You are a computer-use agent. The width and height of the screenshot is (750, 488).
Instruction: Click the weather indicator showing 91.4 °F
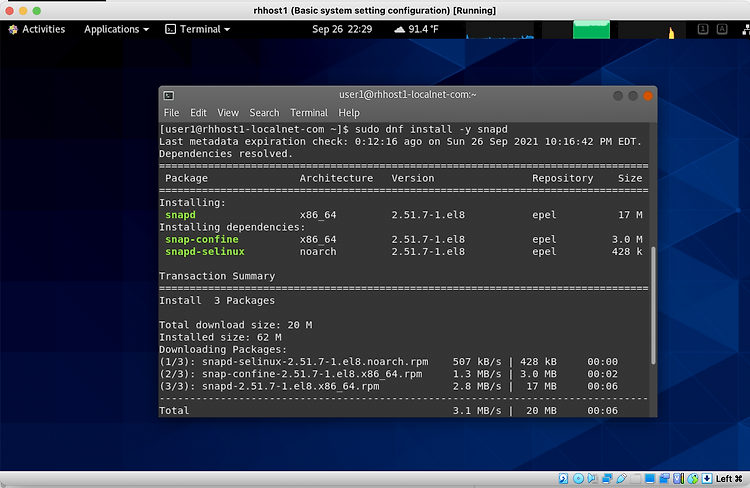click(x=416, y=29)
